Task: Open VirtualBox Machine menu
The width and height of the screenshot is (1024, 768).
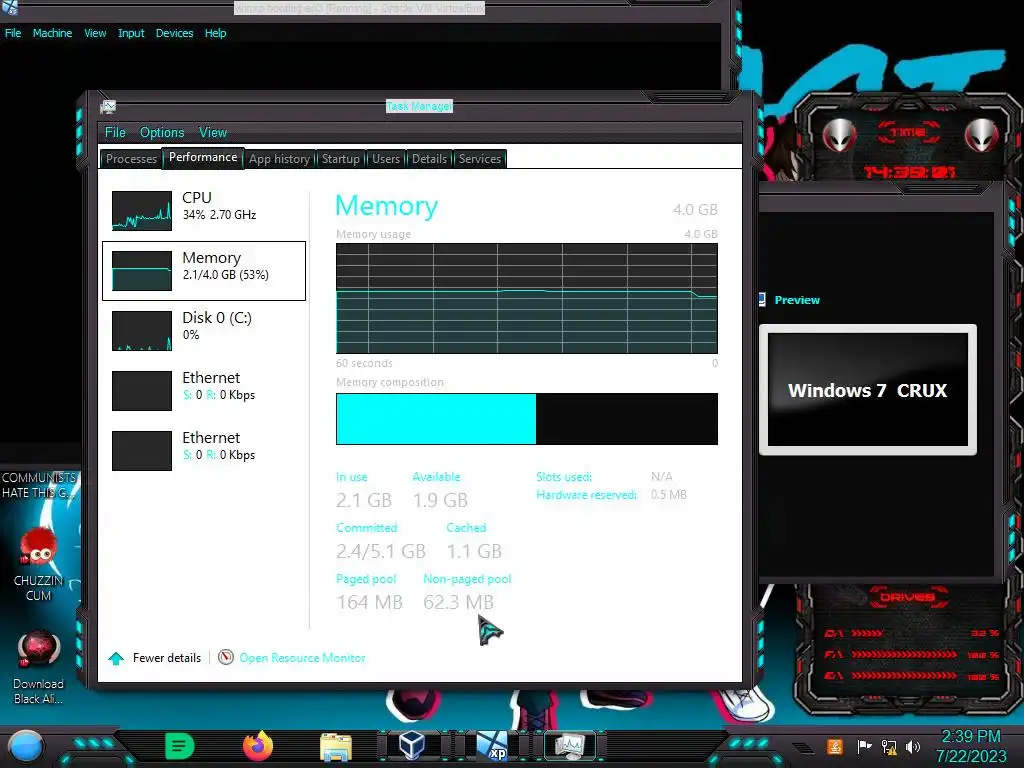Action: (52, 33)
